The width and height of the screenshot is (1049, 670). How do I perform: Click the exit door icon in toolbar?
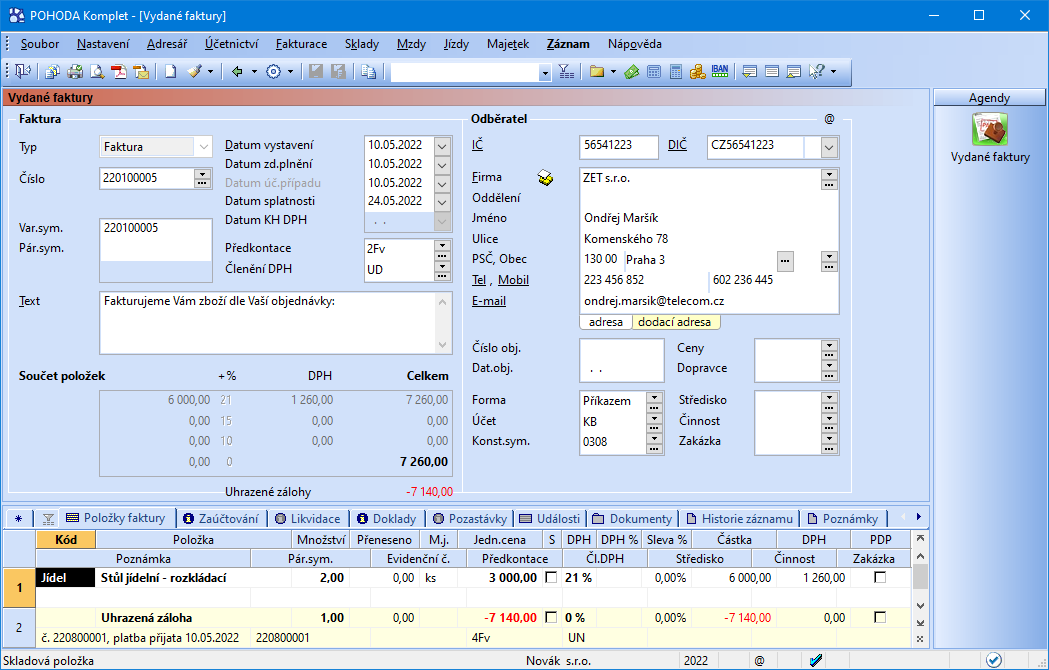pos(22,72)
